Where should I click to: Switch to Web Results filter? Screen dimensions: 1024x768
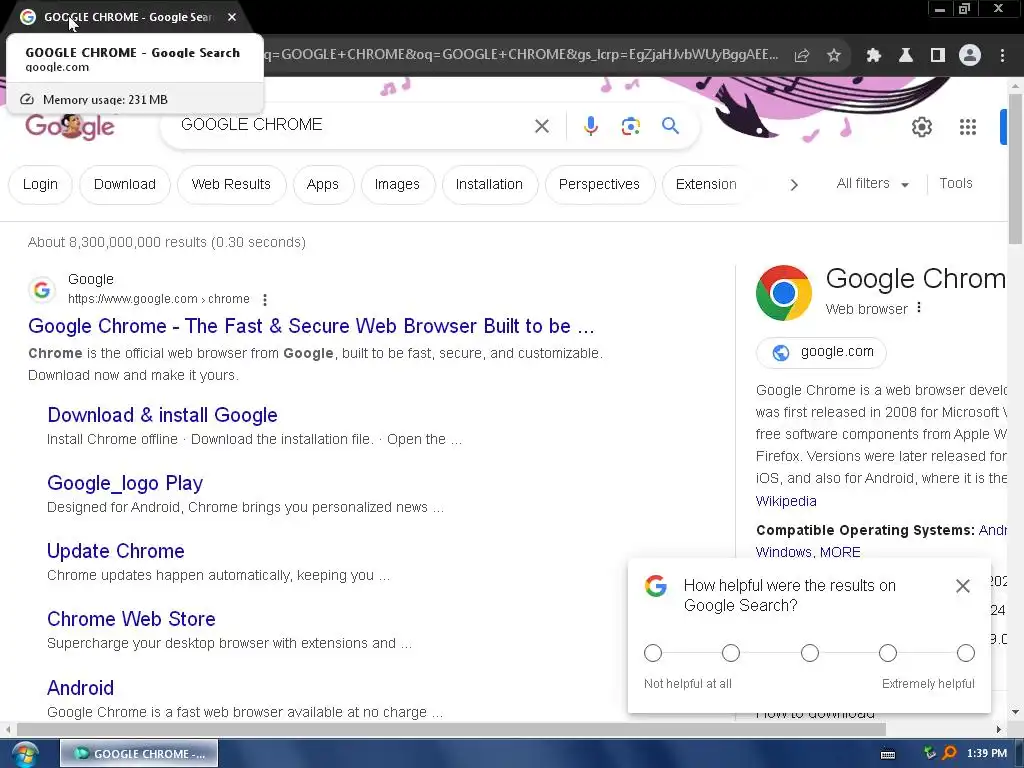tap(231, 185)
